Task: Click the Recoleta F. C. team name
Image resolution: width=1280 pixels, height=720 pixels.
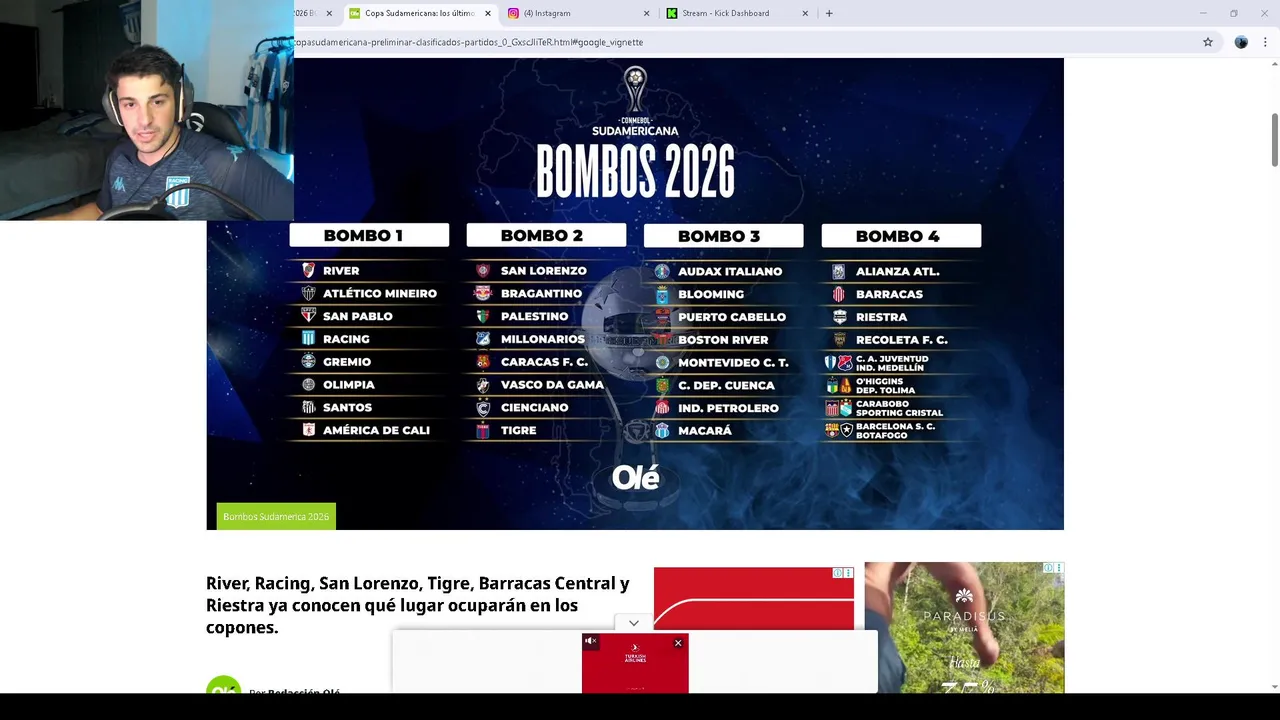Action: click(901, 340)
